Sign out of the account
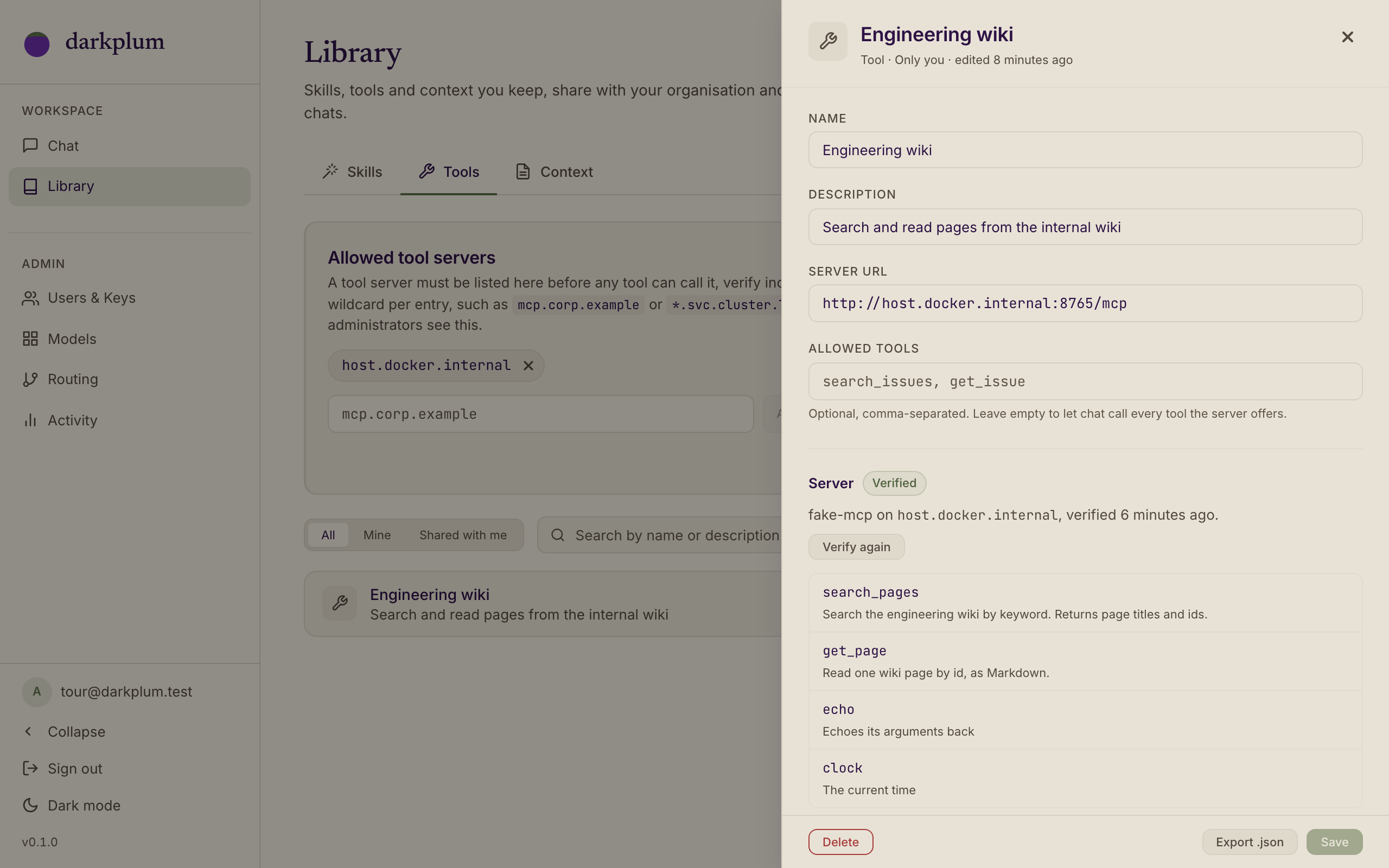Viewport: 1389px width, 868px height. 130,769
